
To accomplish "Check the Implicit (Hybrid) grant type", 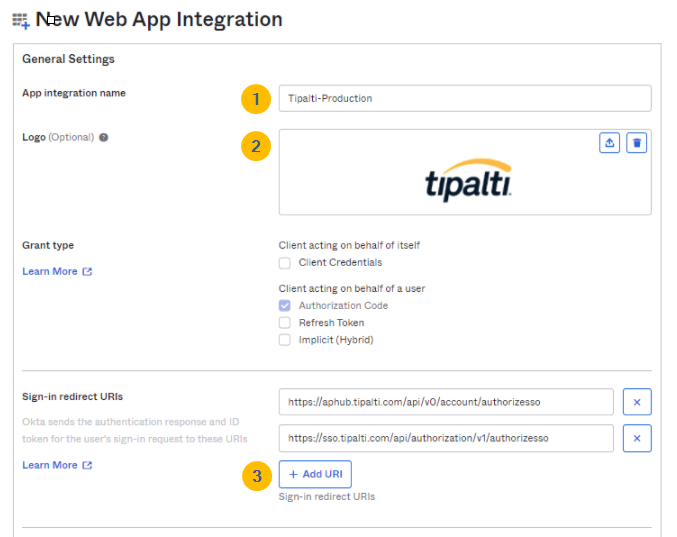I will (x=285, y=340).
